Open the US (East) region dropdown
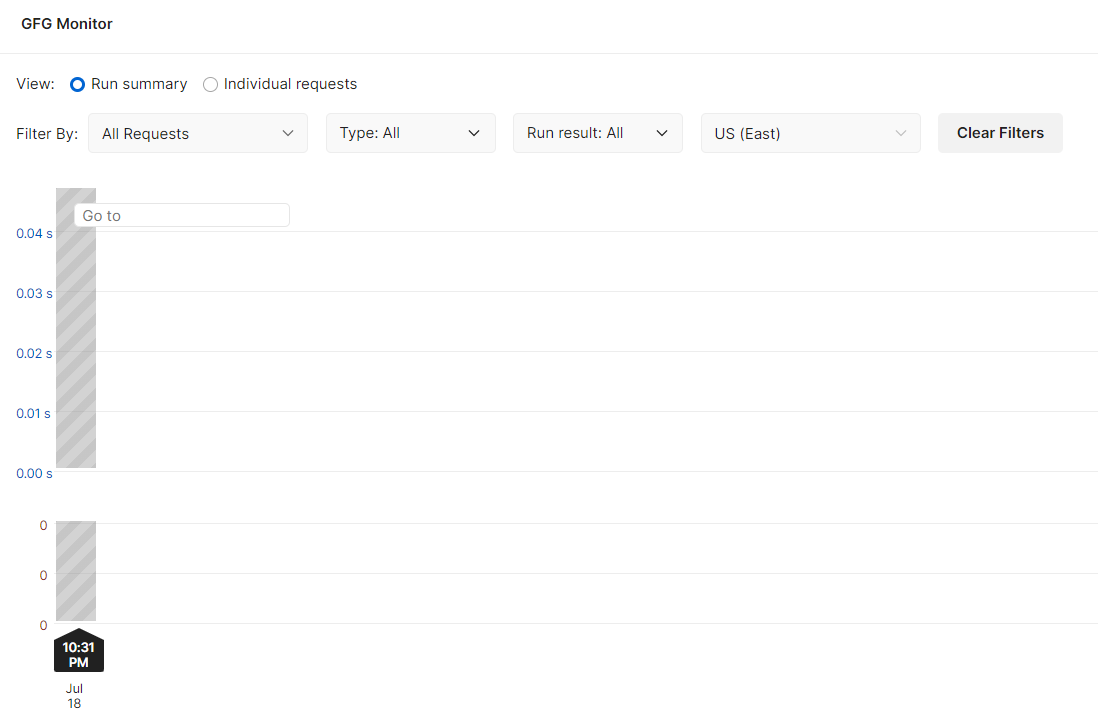 [810, 133]
